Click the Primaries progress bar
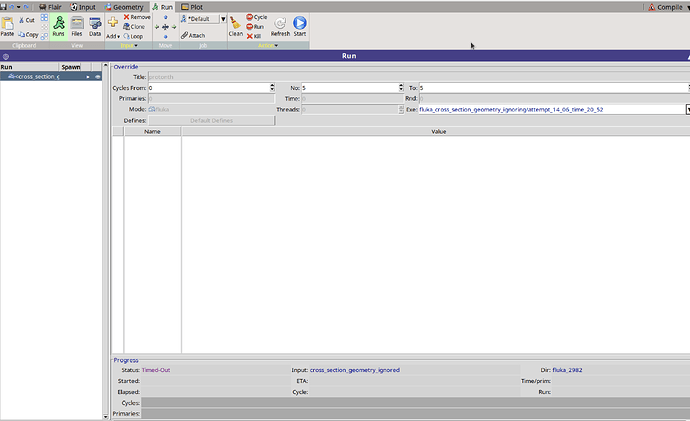690x421 pixels. click(x=415, y=414)
